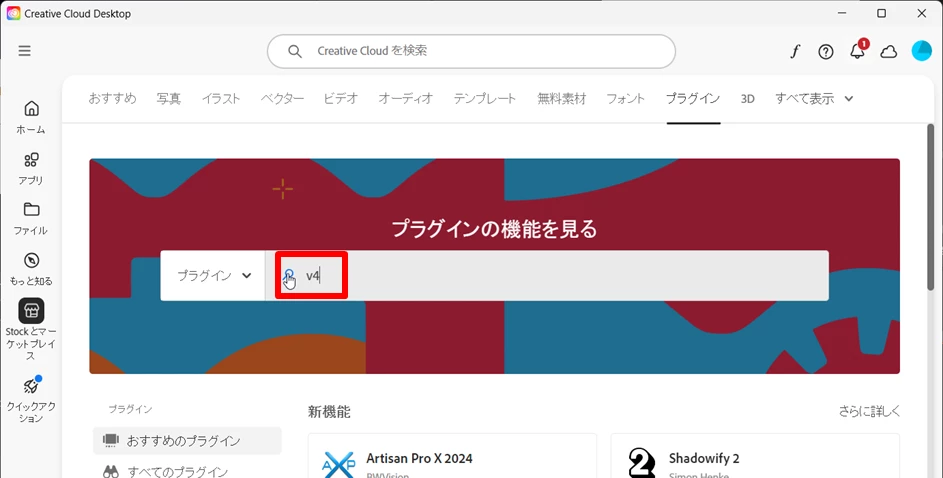Screen dimensions: 943x478
Task: Open the fonts f icon in header
Action: tap(795, 51)
